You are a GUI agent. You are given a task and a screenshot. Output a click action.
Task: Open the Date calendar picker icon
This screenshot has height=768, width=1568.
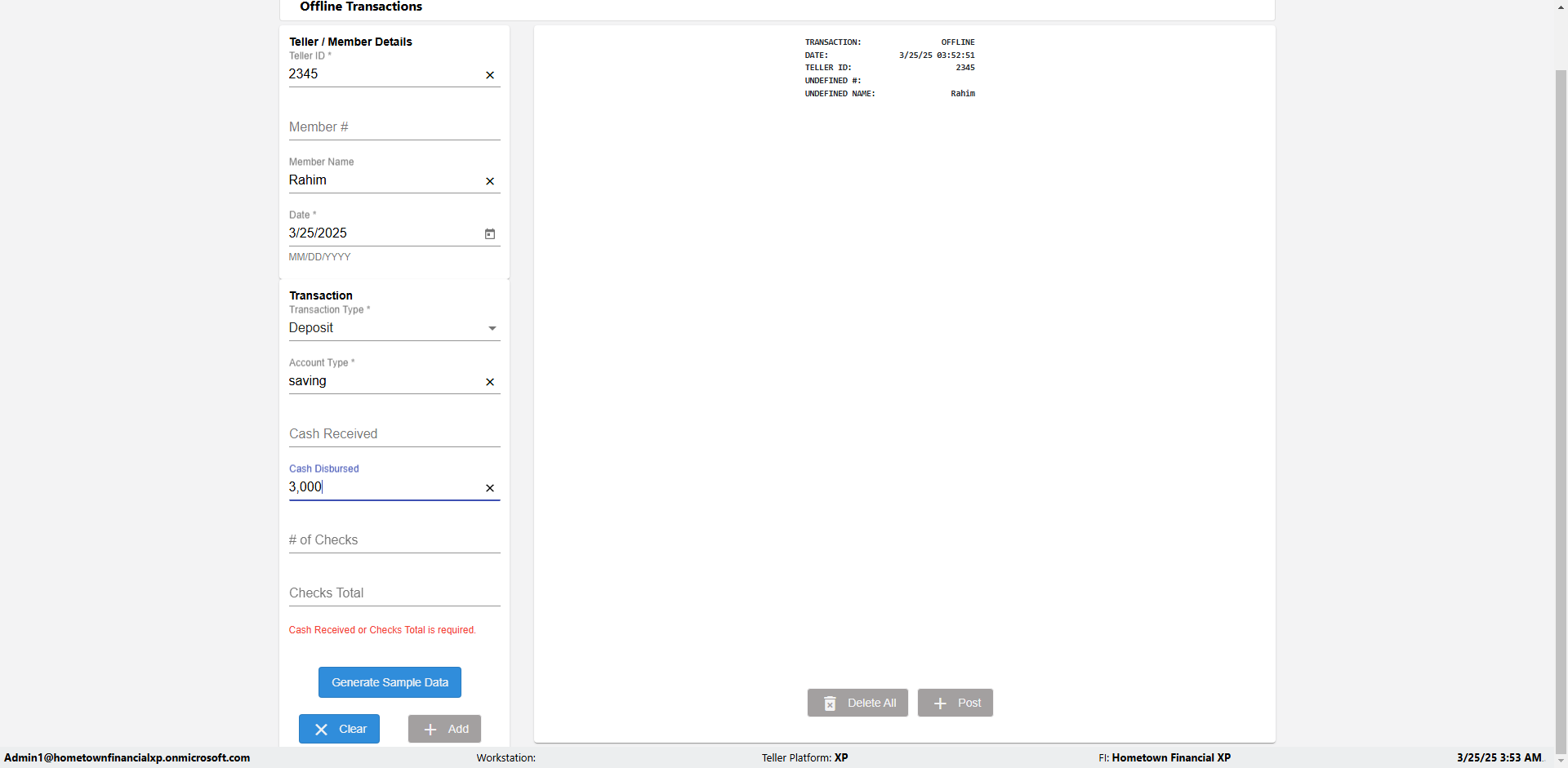pos(490,234)
